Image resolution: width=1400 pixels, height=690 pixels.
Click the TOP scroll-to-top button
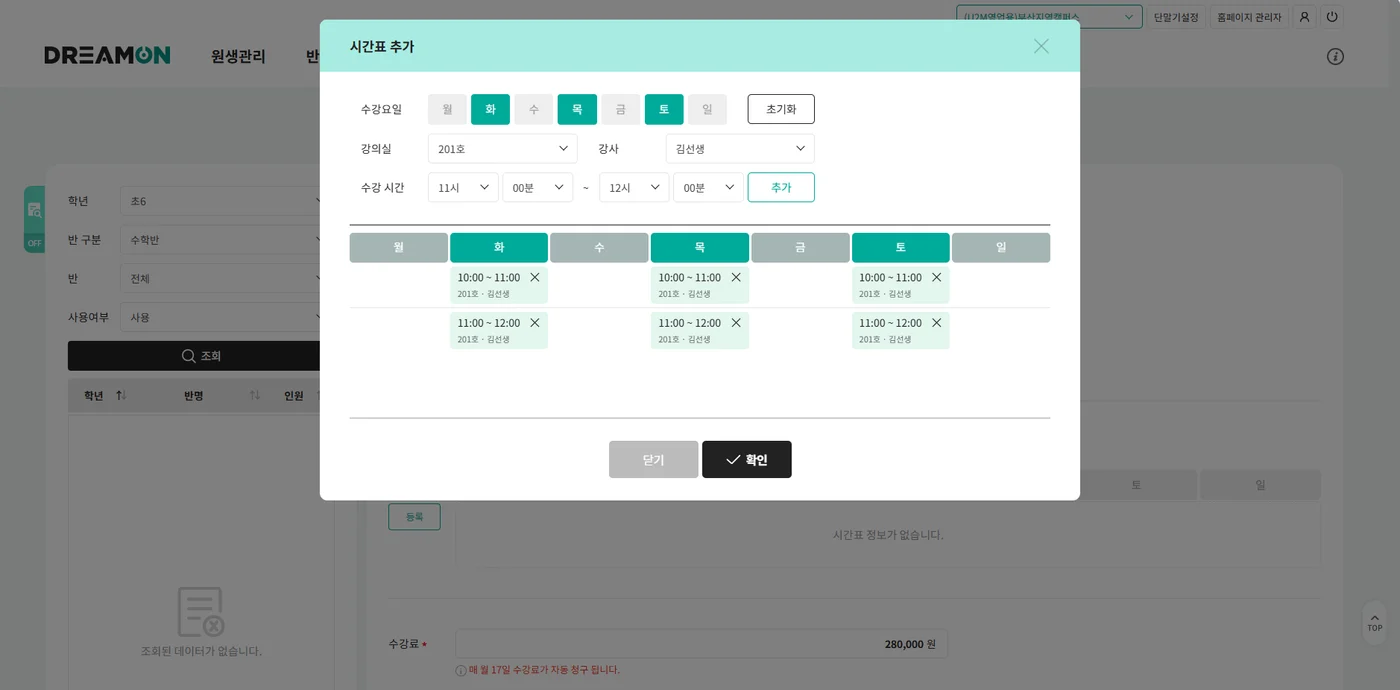1375,622
